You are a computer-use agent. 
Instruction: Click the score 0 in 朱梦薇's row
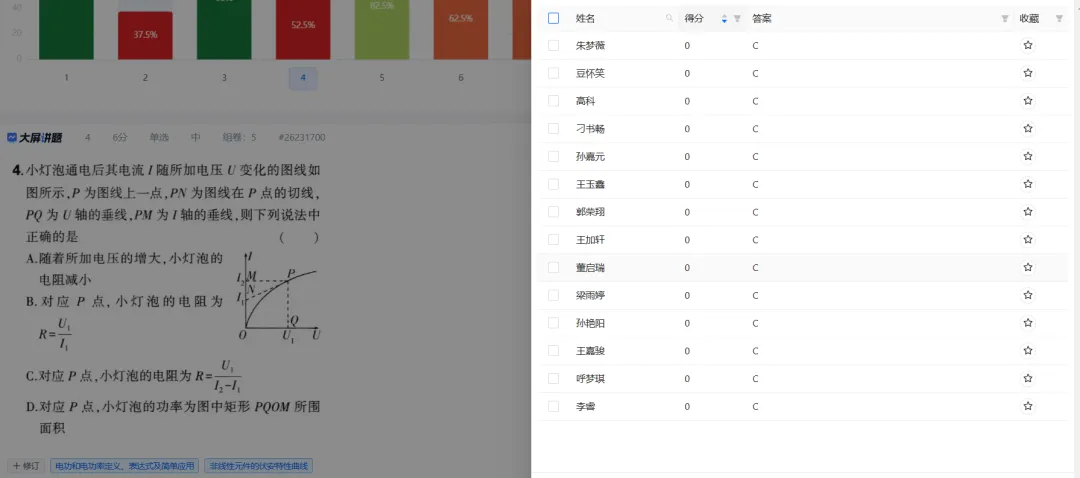(687, 45)
